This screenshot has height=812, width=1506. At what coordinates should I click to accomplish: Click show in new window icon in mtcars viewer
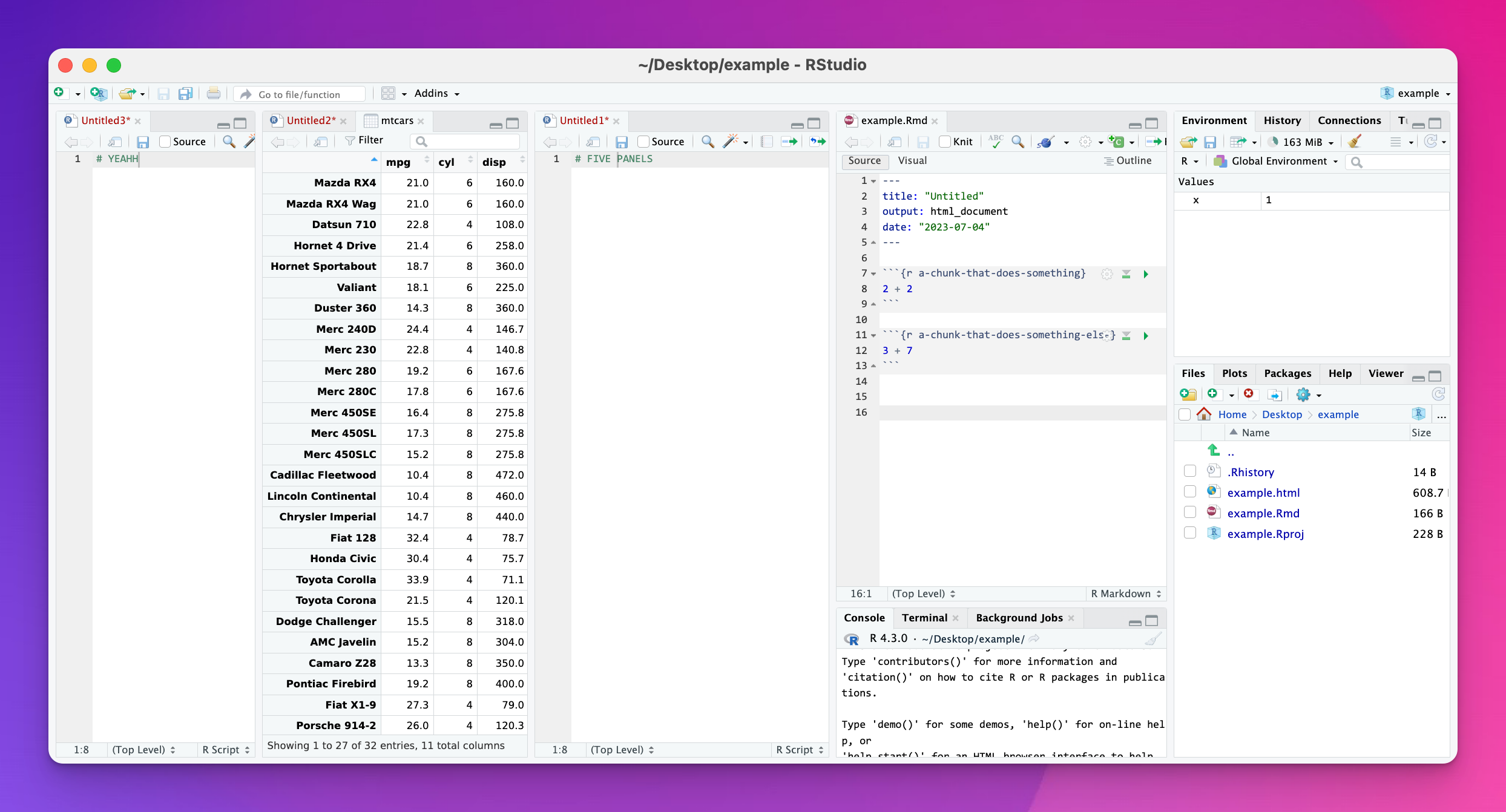coord(321,142)
